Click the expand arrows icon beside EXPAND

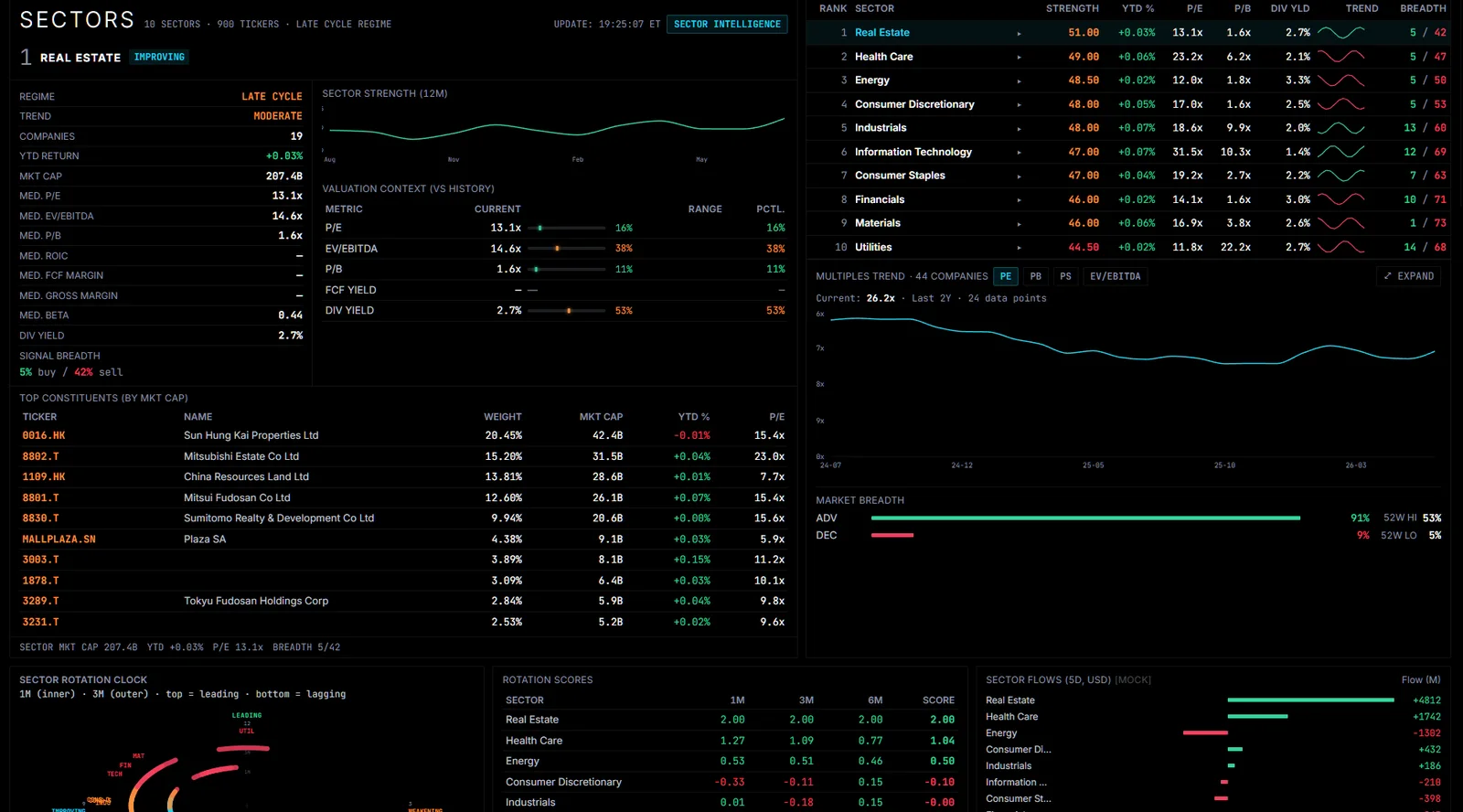click(x=1388, y=276)
